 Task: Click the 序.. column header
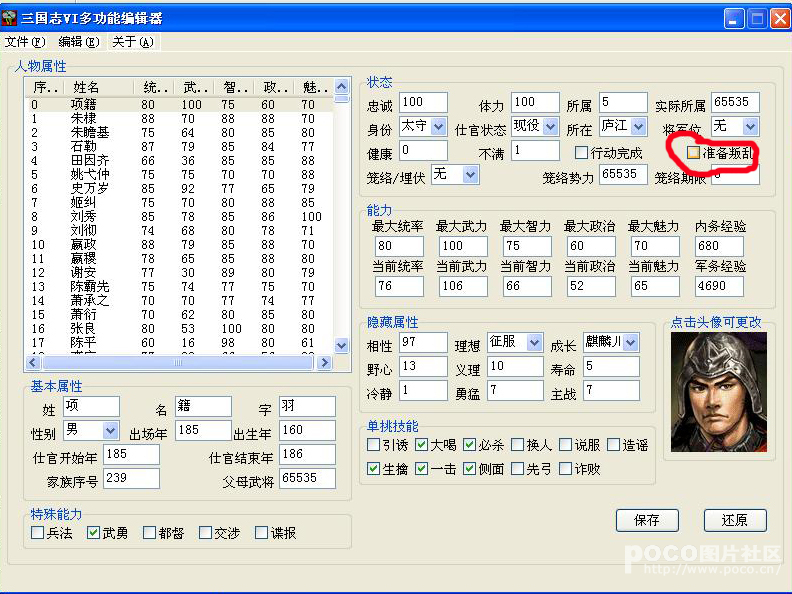[45, 87]
